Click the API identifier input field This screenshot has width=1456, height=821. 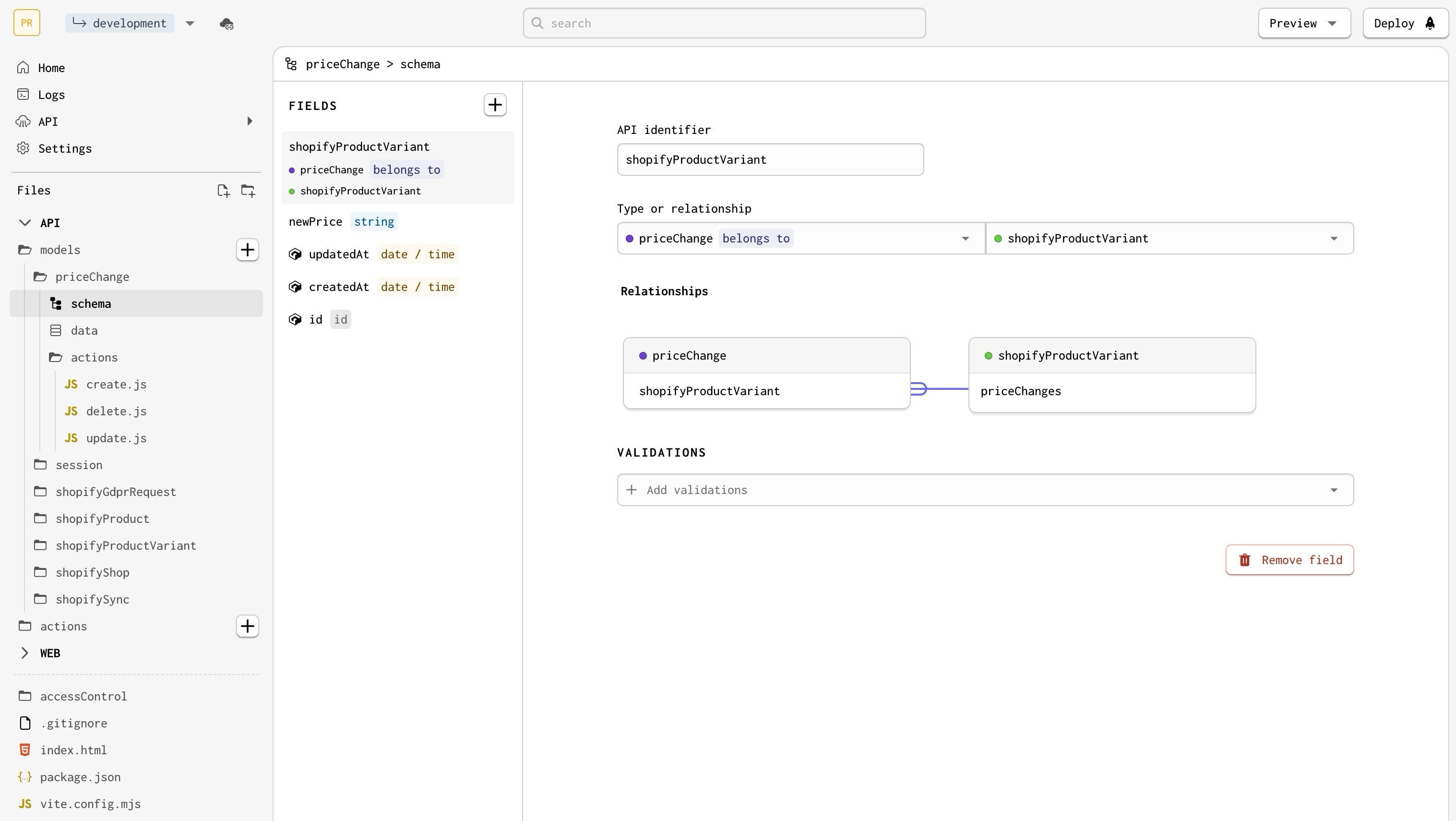[770, 160]
